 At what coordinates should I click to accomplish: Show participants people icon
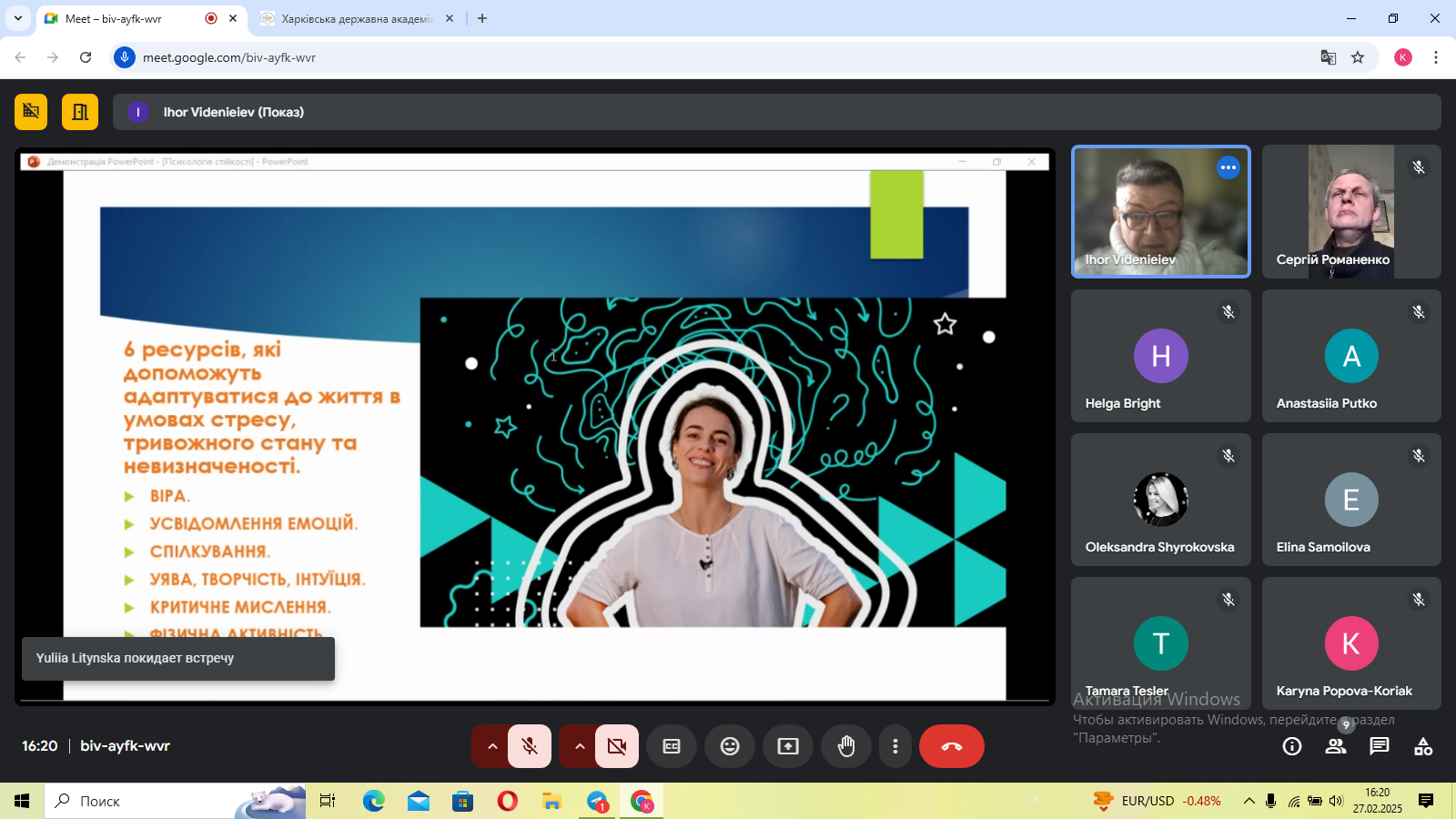click(1336, 746)
